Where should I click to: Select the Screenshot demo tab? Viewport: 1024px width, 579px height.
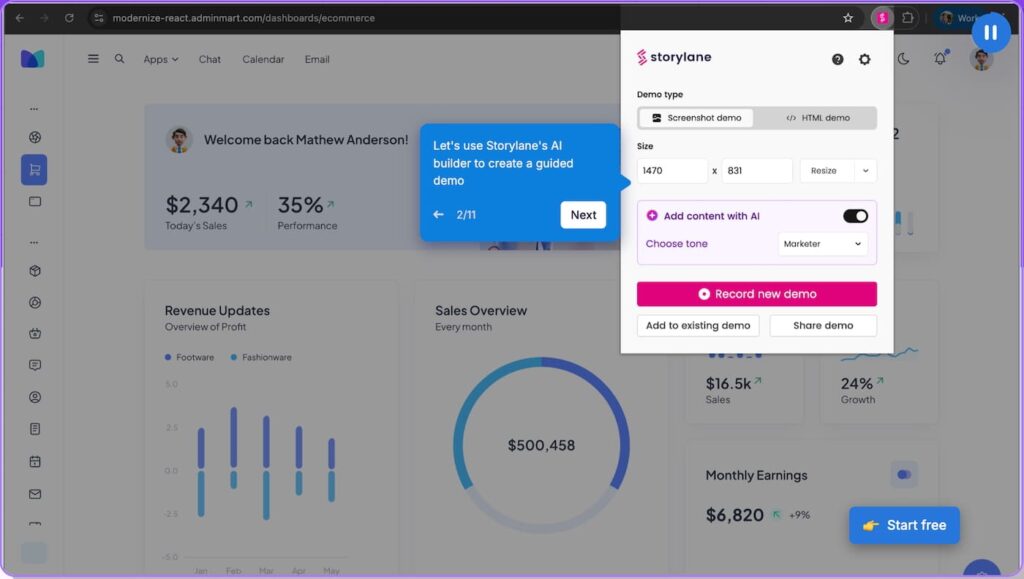pos(696,118)
